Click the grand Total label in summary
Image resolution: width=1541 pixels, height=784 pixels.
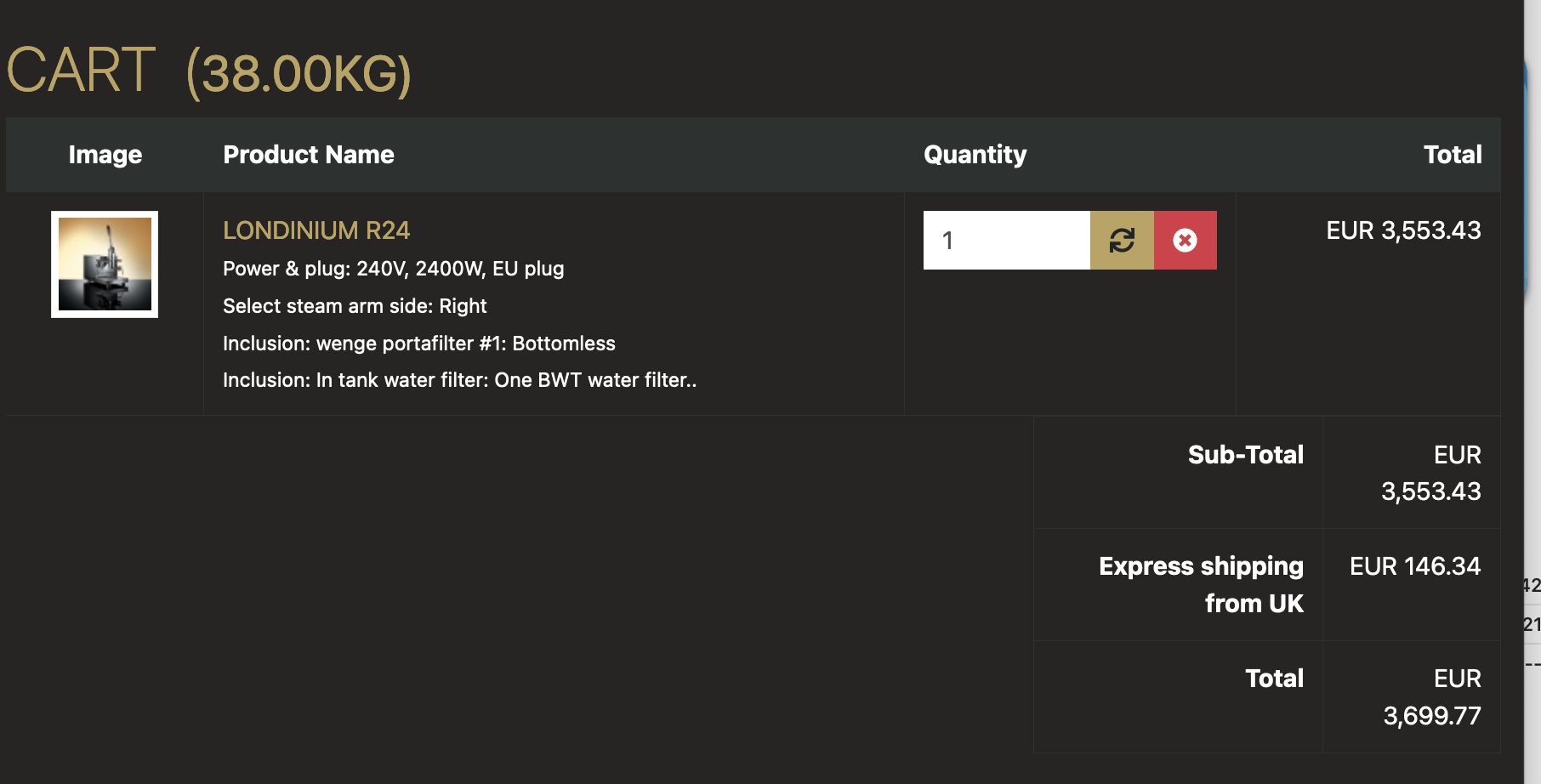point(1274,679)
